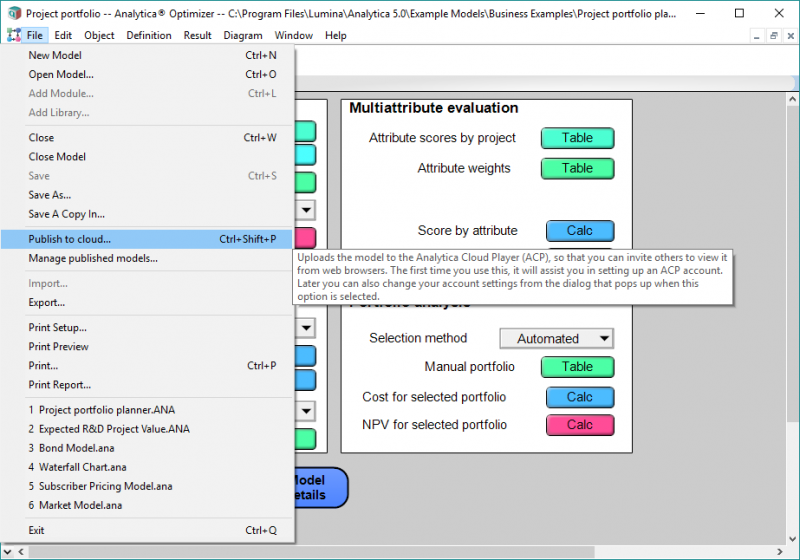Click 'Selection method' label text
800x560 pixels.
[x=418, y=338]
